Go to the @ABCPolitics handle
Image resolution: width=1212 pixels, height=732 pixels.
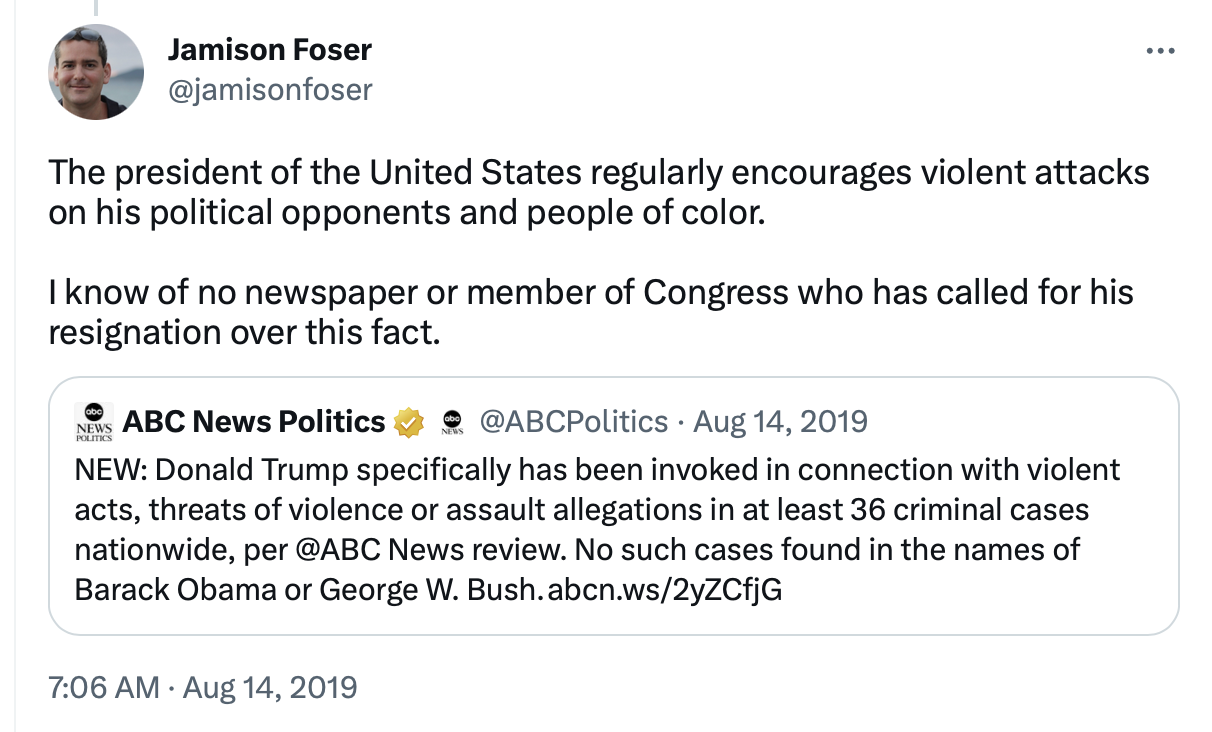pos(574,422)
